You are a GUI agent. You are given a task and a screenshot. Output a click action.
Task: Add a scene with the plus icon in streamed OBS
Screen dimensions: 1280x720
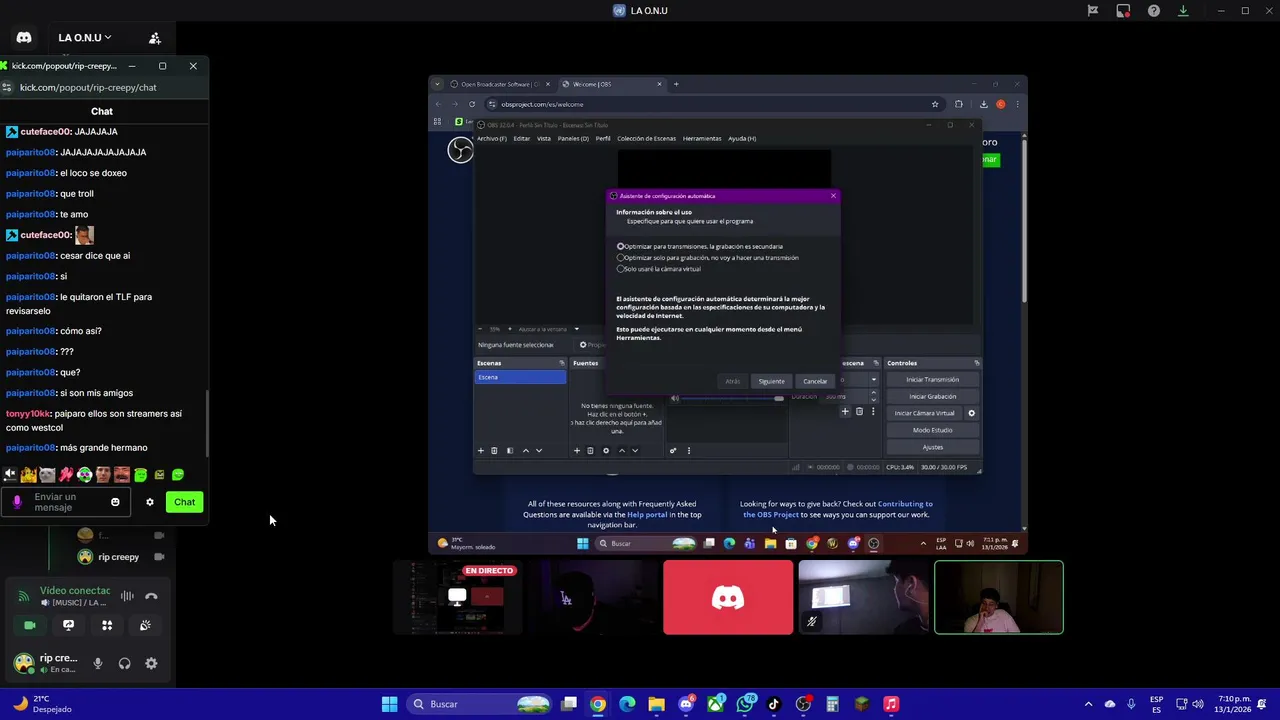point(480,451)
